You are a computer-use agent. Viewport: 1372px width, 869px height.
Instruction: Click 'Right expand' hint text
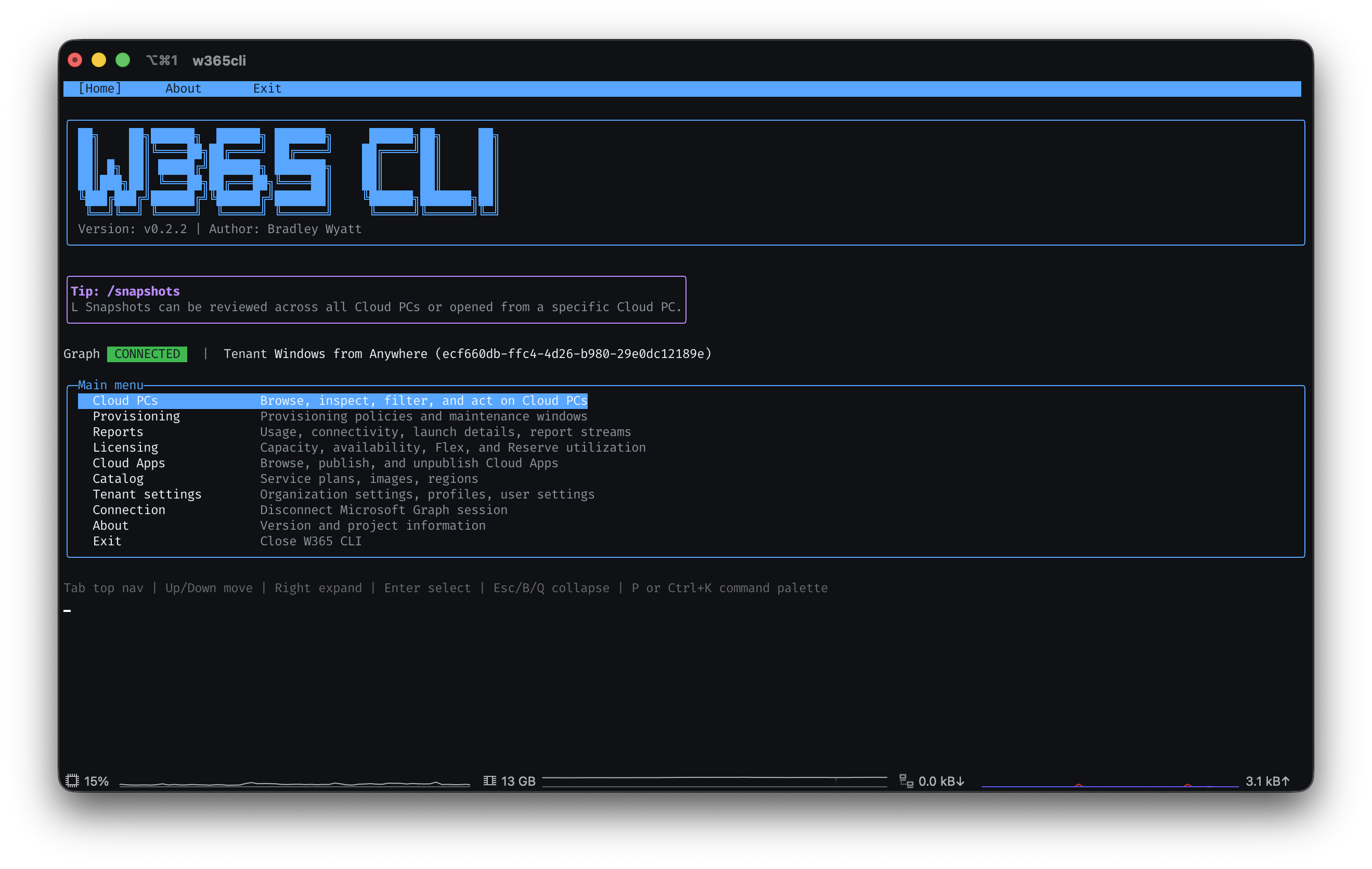318,588
